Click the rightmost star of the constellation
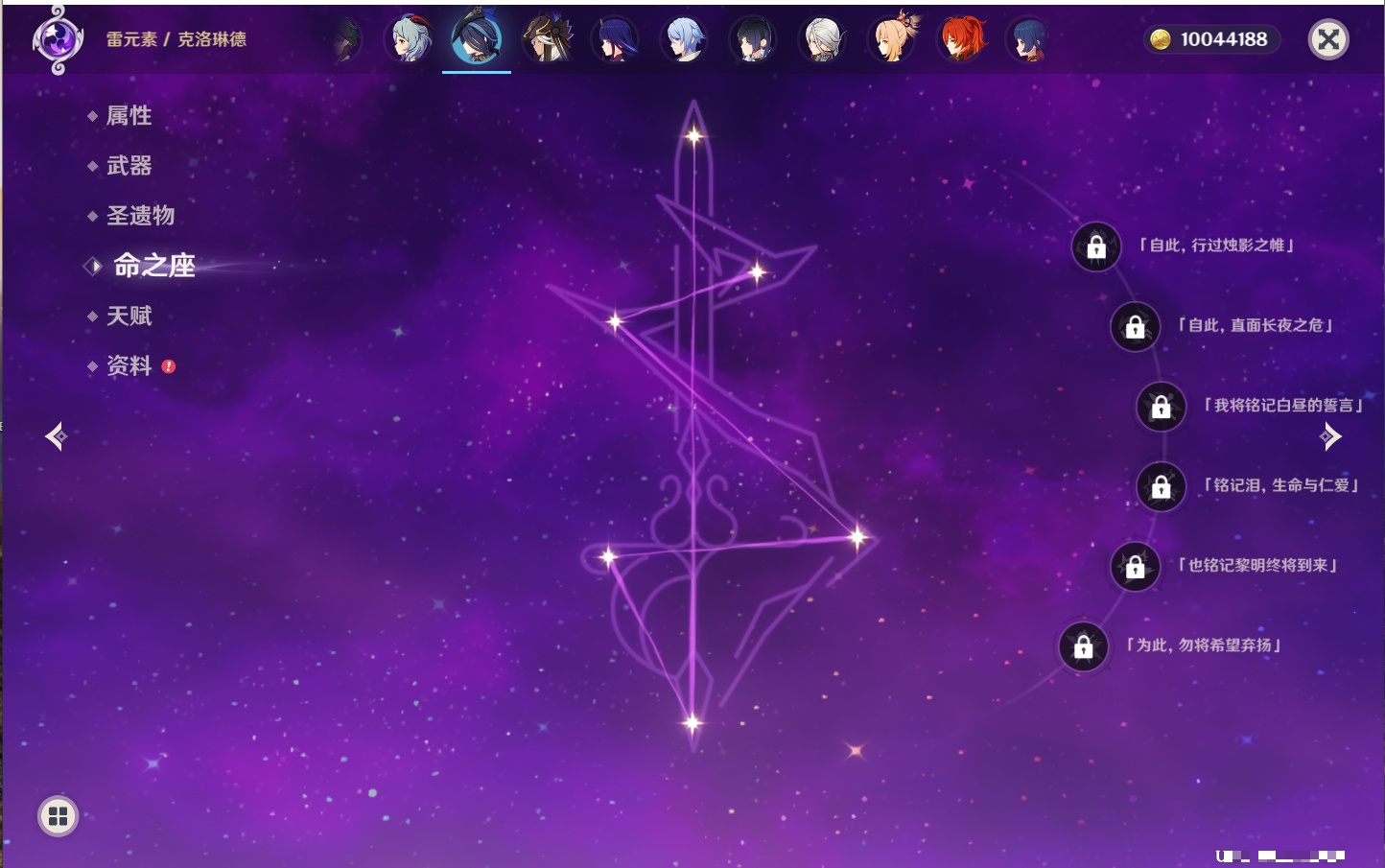The height and width of the screenshot is (868, 1385). tap(857, 537)
